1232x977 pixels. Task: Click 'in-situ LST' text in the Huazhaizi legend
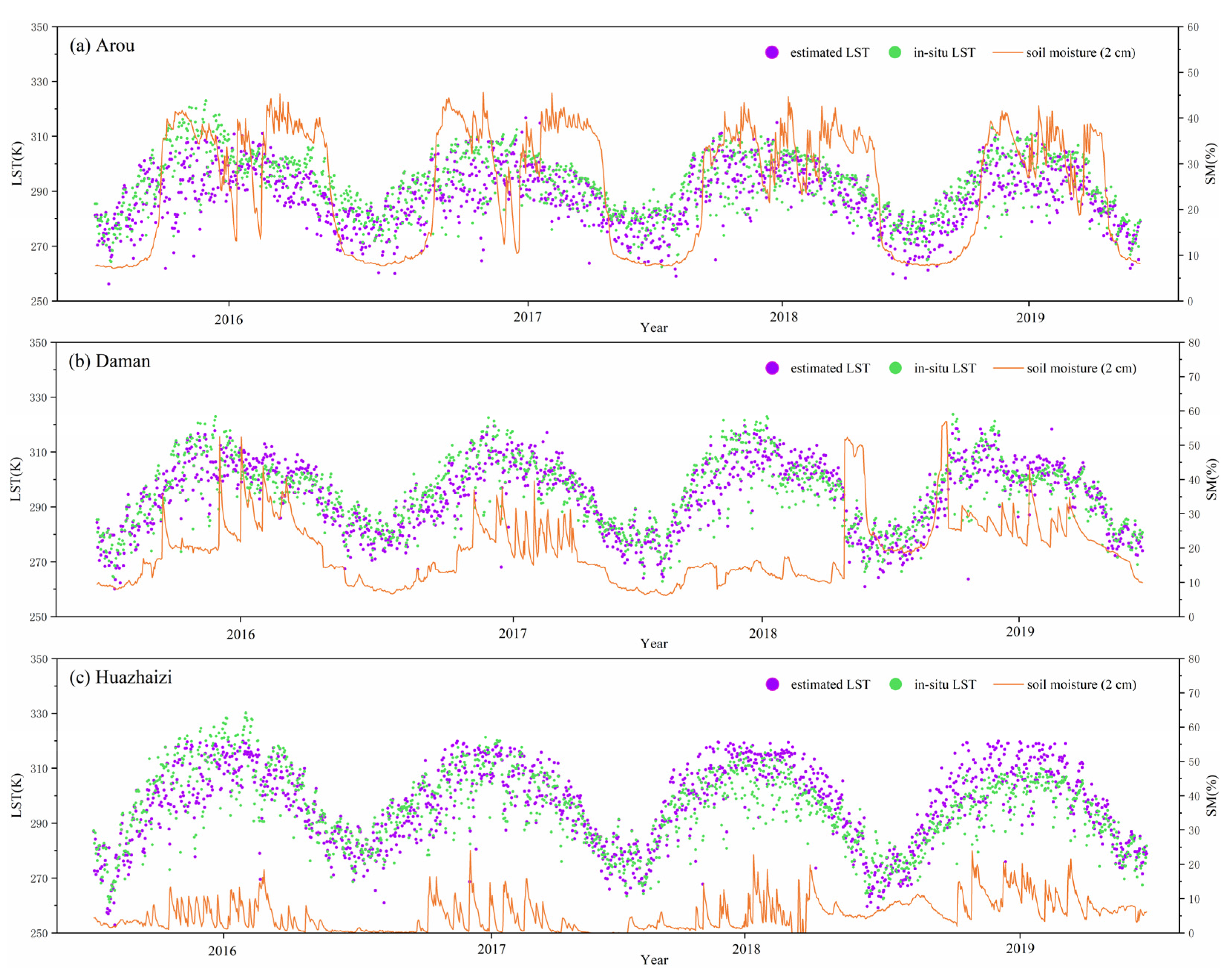944,684
